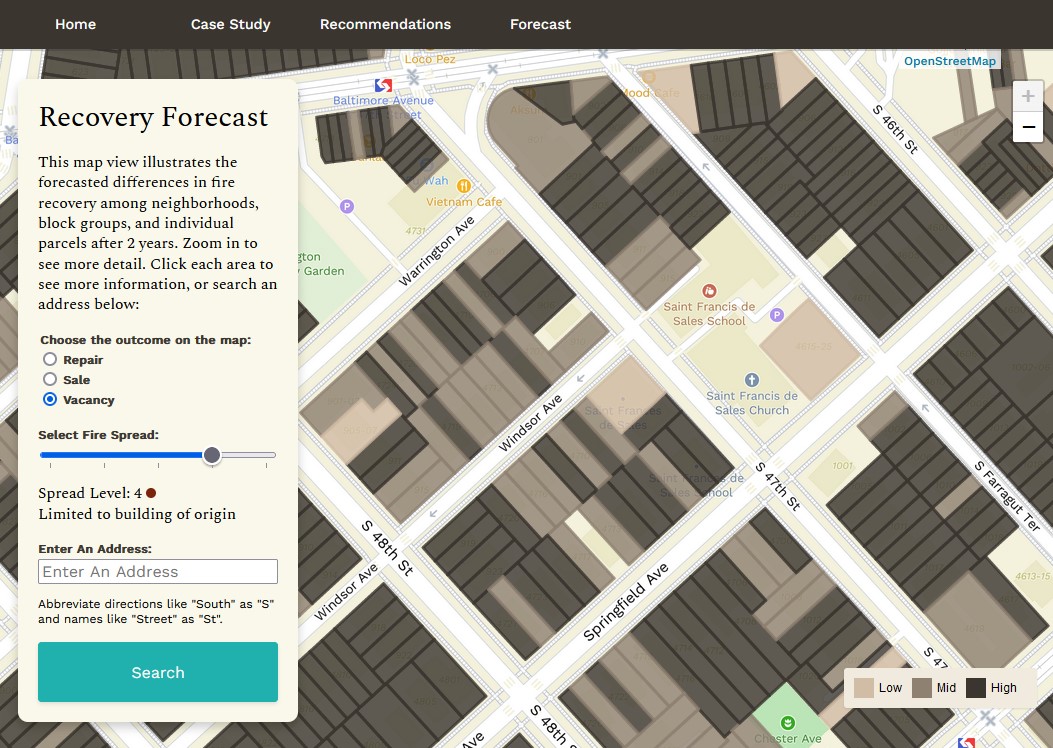Click the Warrington Ave street label

(x=437, y=251)
